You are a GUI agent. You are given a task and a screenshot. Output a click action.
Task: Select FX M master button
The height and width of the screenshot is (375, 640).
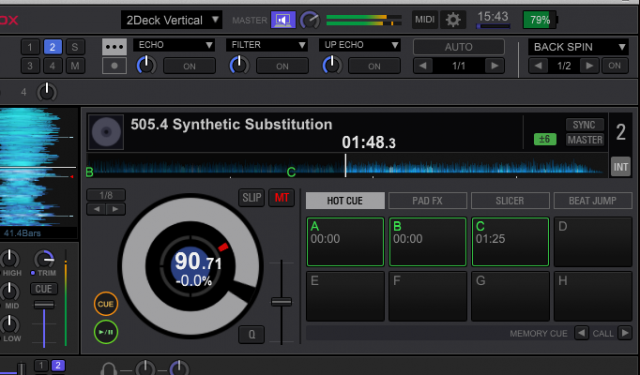(x=75, y=66)
